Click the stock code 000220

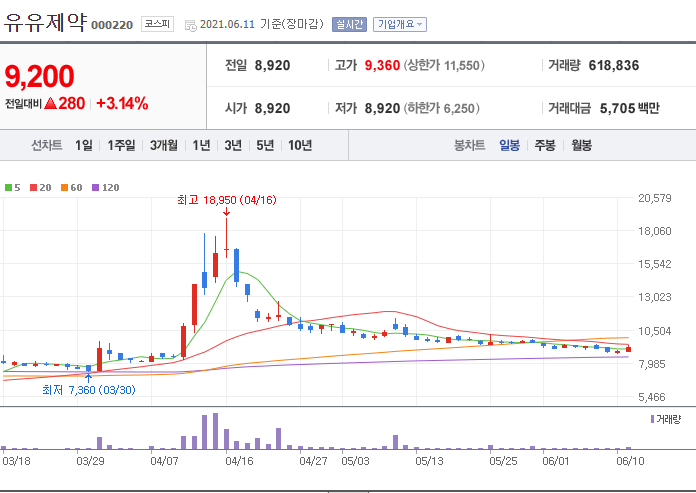[112, 25]
